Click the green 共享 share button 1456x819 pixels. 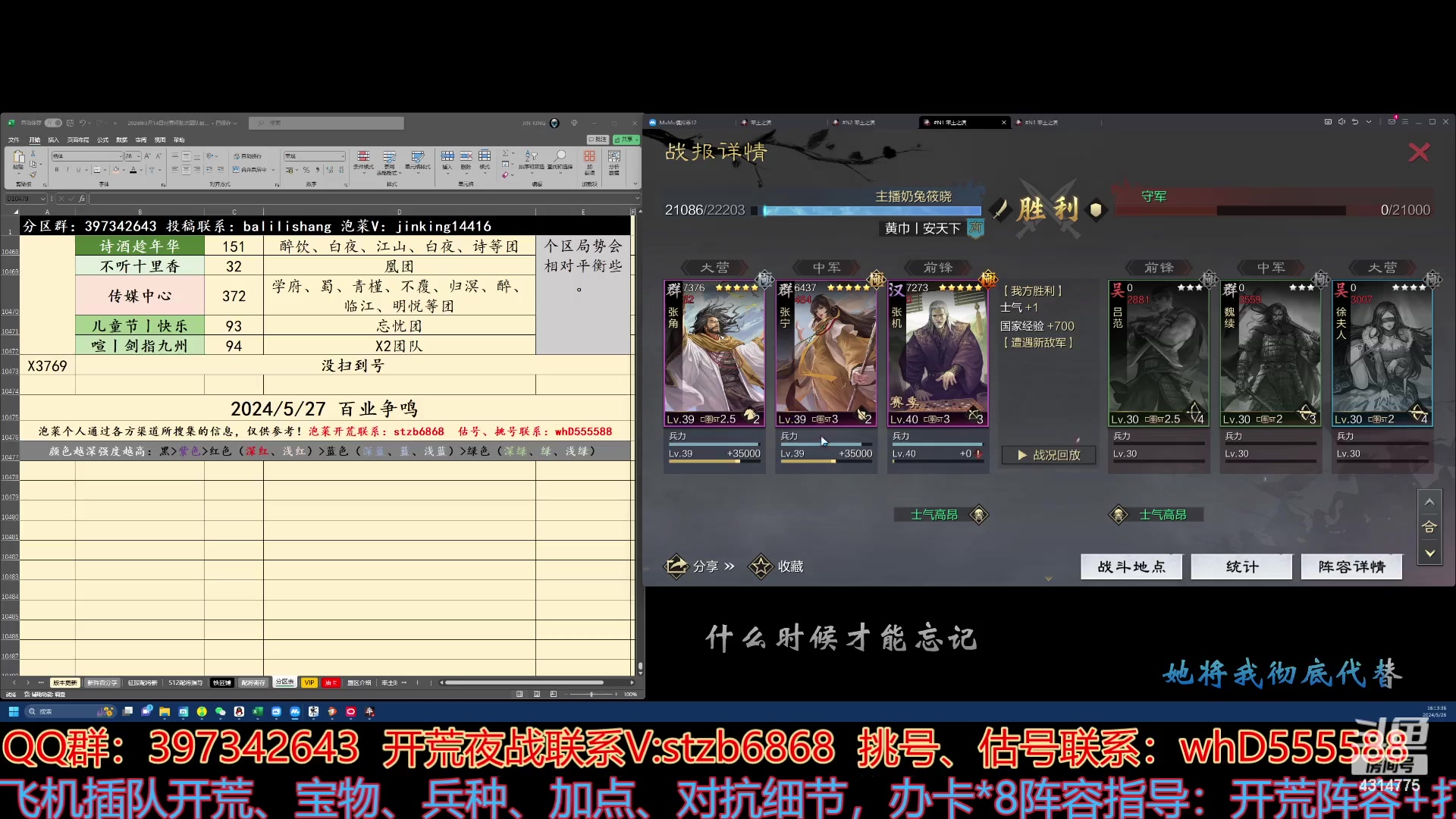[625, 140]
